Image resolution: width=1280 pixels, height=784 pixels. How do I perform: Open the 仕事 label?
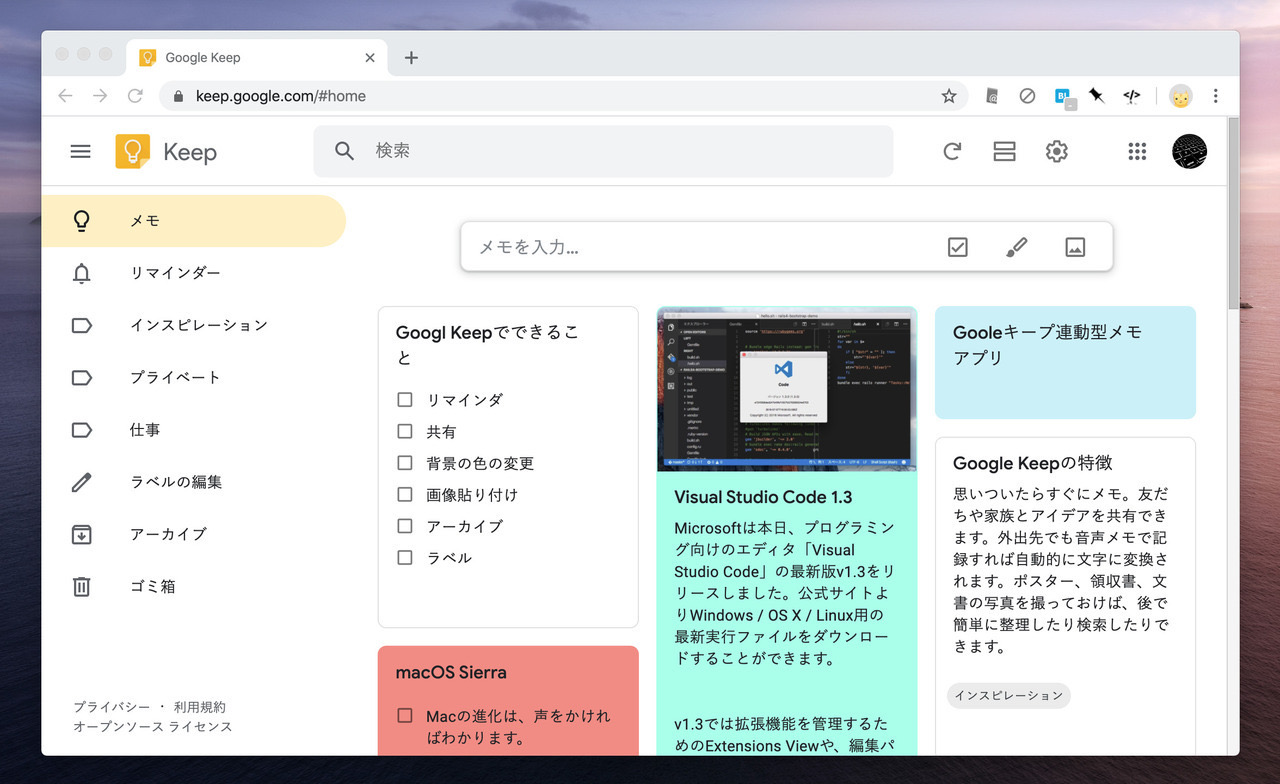pyautogui.click(x=194, y=429)
